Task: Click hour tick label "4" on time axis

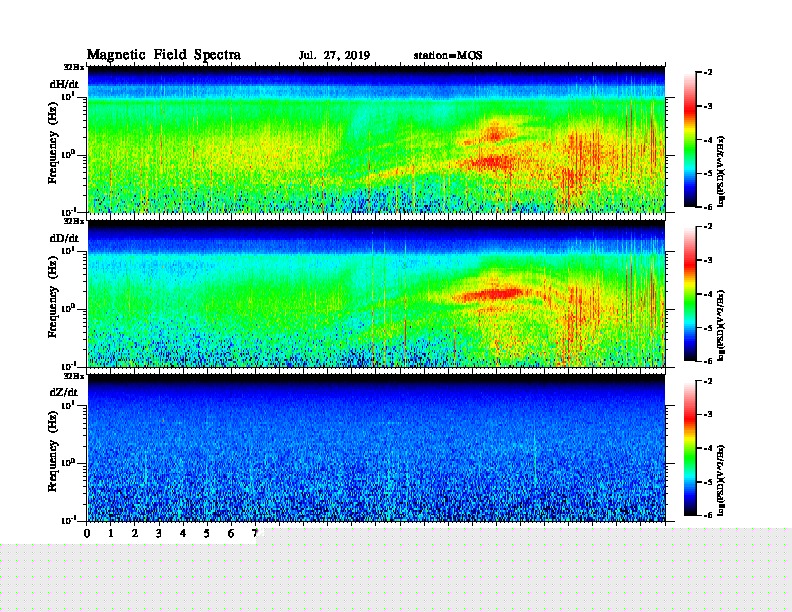Action: click(183, 533)
